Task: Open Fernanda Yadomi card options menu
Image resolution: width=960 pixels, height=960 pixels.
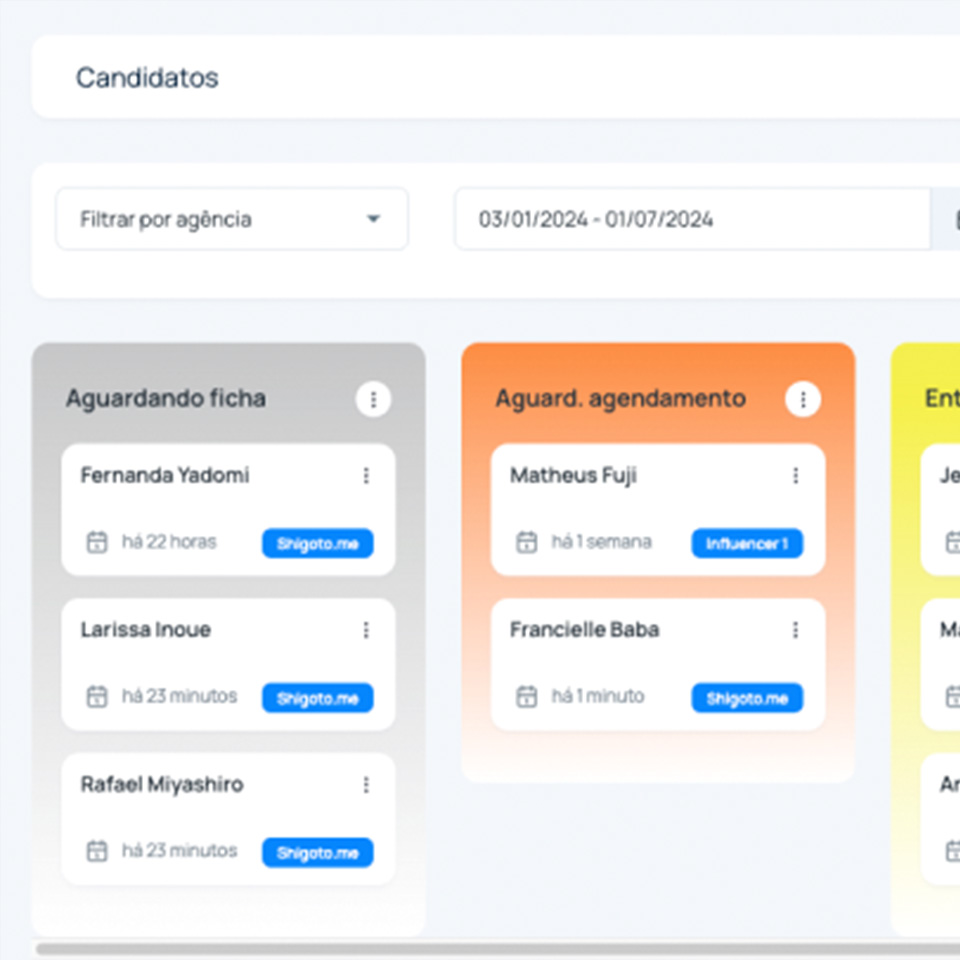Action: tap(366, 476)
